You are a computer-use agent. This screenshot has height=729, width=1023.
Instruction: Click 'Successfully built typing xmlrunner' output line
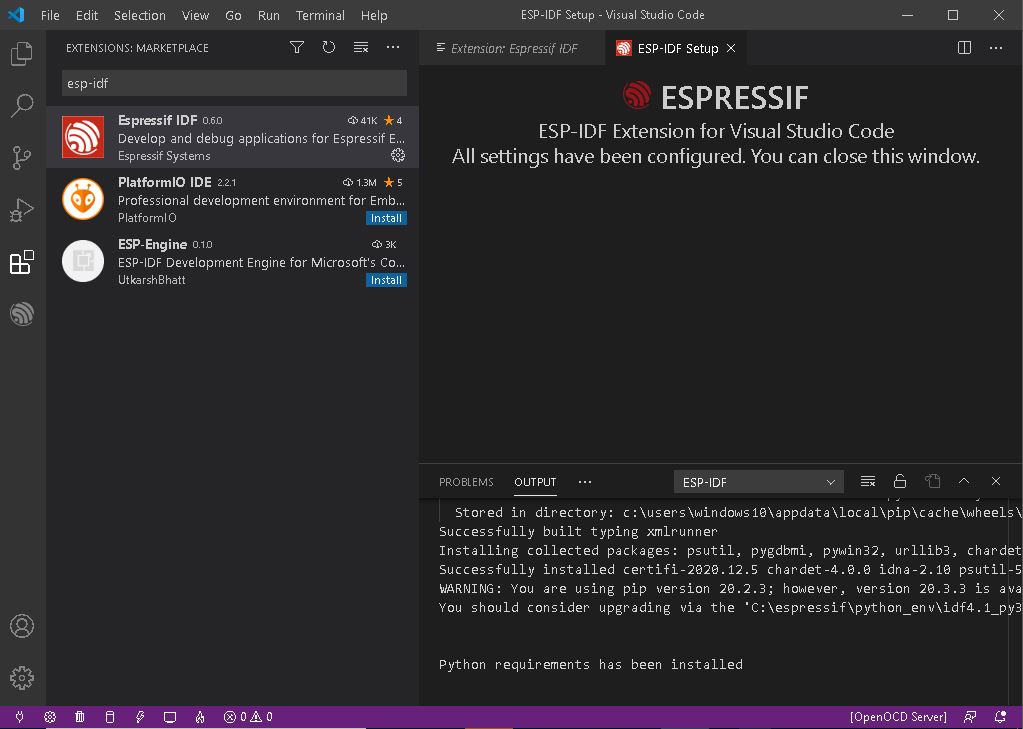click(578, 531)
